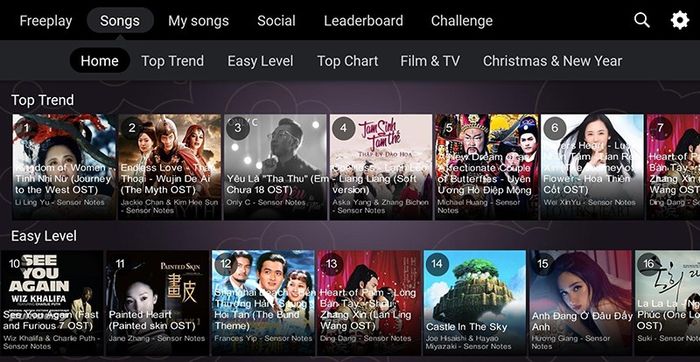Viewport: 700px width, 362px height.
Task: Select the My songs tab
Action: click(x=198, y=21)
